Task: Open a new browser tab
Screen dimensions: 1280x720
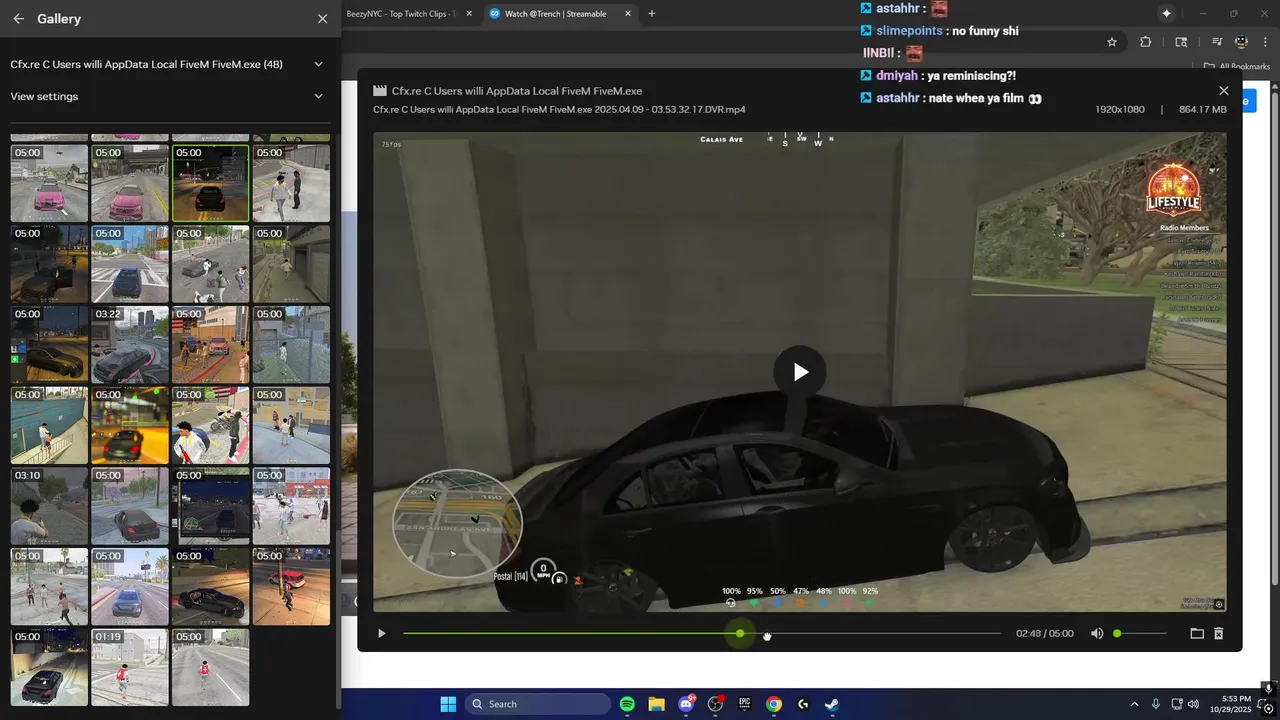Action: tap(652, 14)
